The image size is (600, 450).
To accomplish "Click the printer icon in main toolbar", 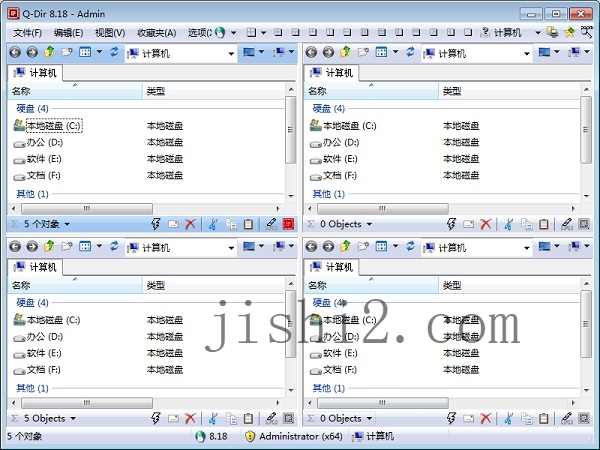I will click(x=552, y=33).
